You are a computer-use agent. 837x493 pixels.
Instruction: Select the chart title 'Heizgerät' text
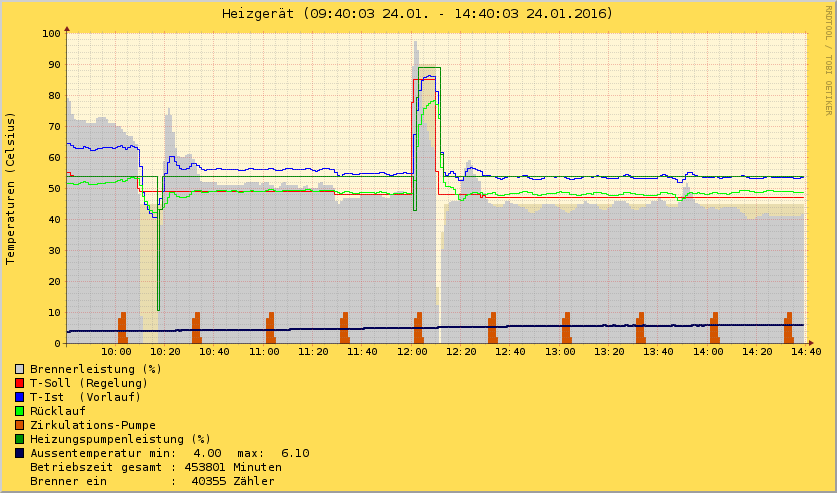coord(258,13)
